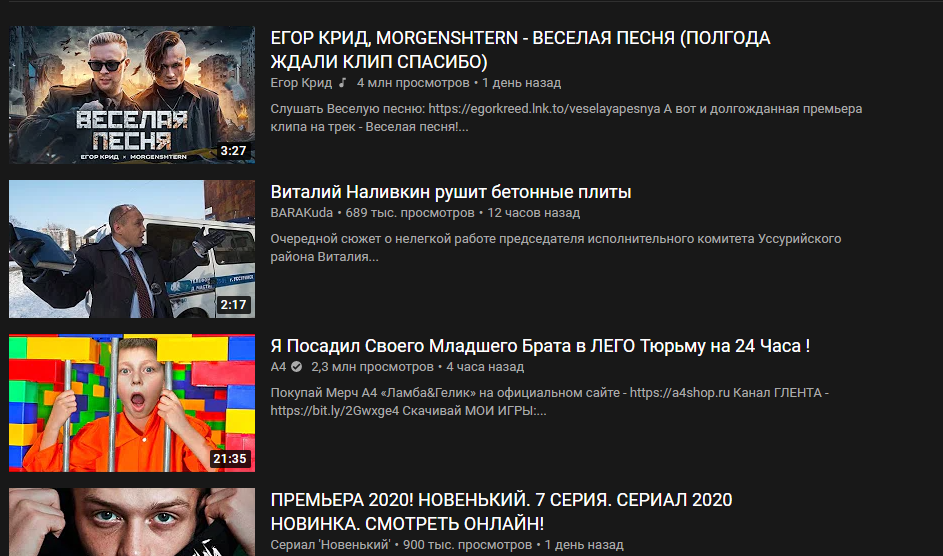Click the 3:27 duration badge
943x556 pixels.
[x=233, y=151]
